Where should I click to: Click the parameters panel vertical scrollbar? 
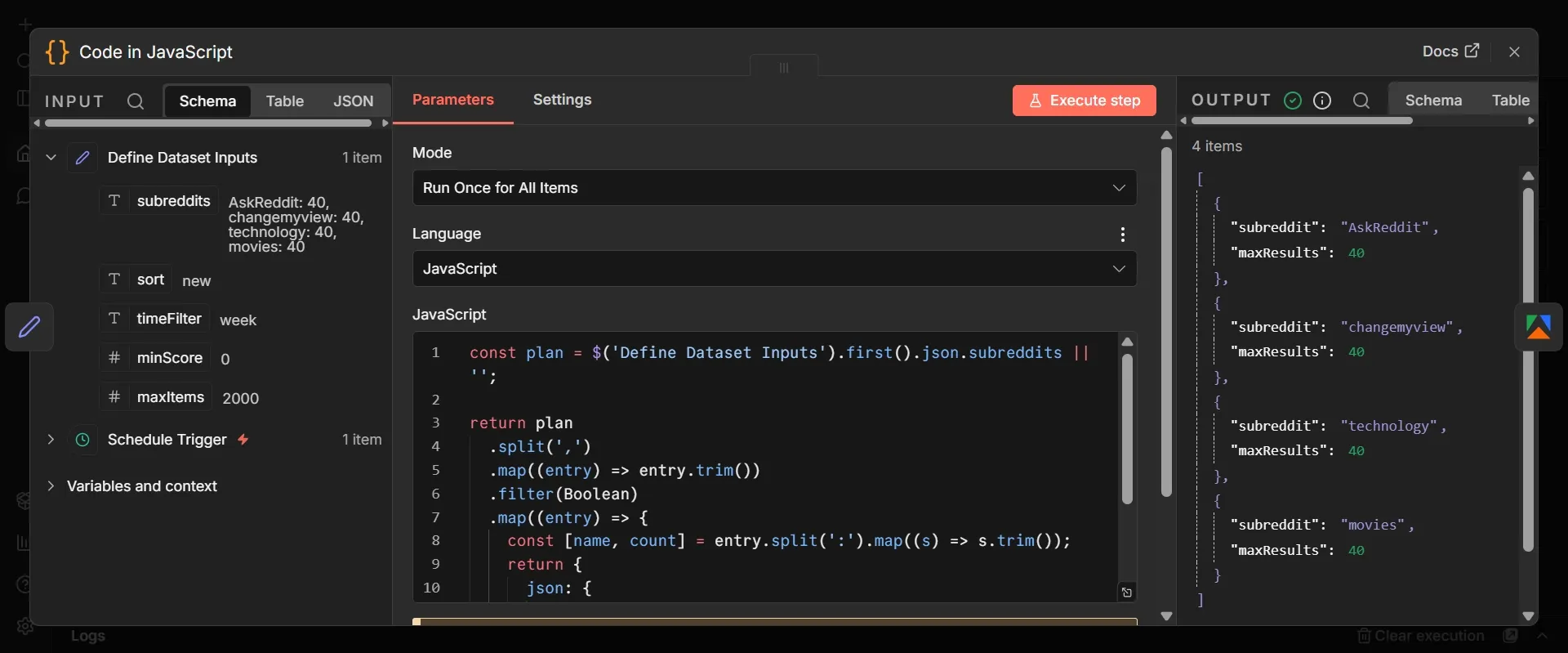(1166, 322)
